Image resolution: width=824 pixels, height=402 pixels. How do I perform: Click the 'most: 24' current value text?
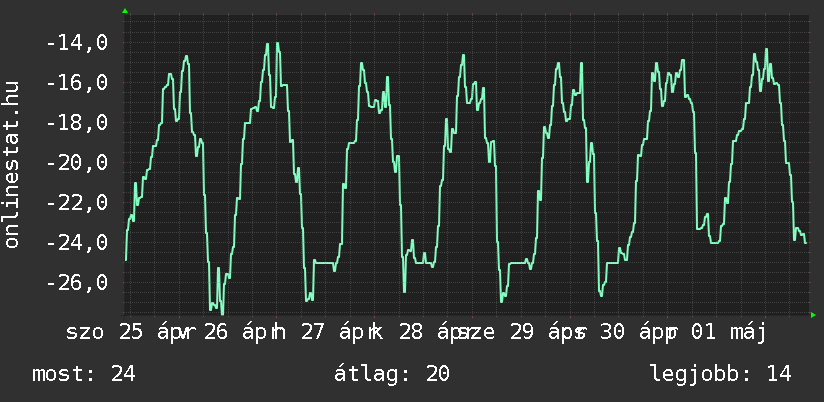(x=84, y=374)
